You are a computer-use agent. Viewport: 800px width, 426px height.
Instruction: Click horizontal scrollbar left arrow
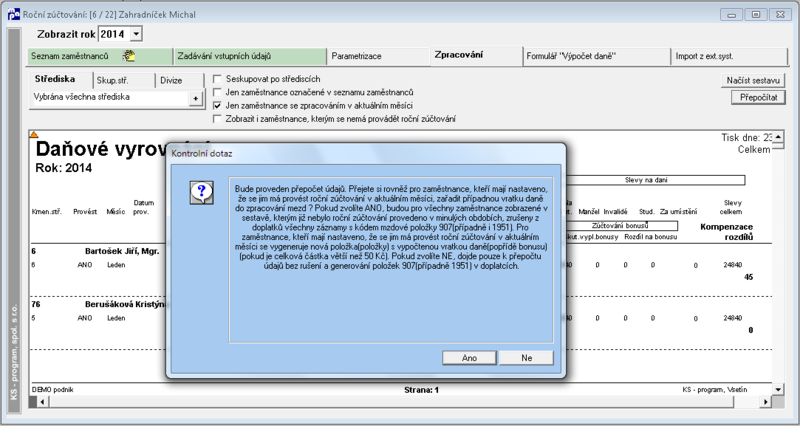point(43,402)
